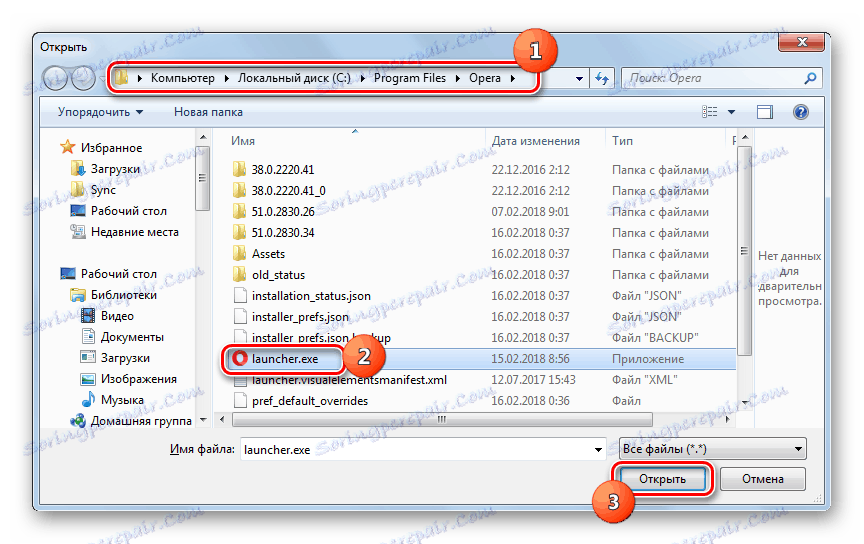
Task: Expand the file name dropdown arrow
Action: coord(598,450)
